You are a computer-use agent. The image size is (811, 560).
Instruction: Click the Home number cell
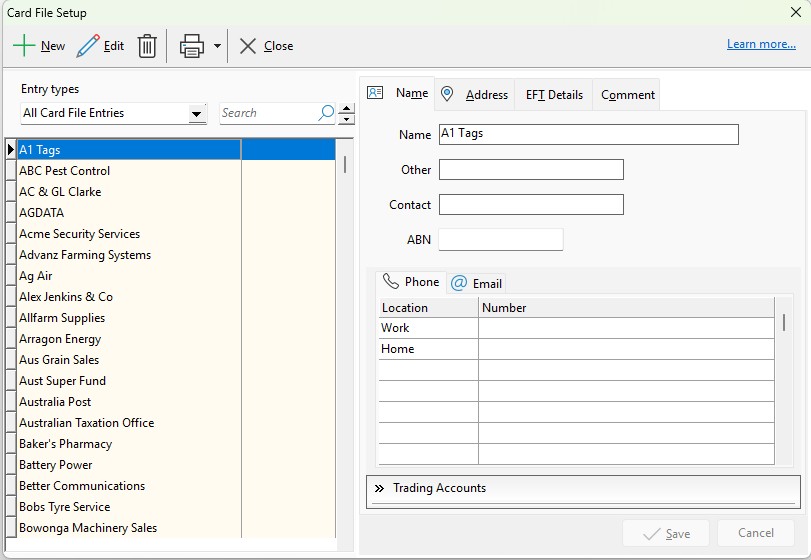(x=626, y=349)
